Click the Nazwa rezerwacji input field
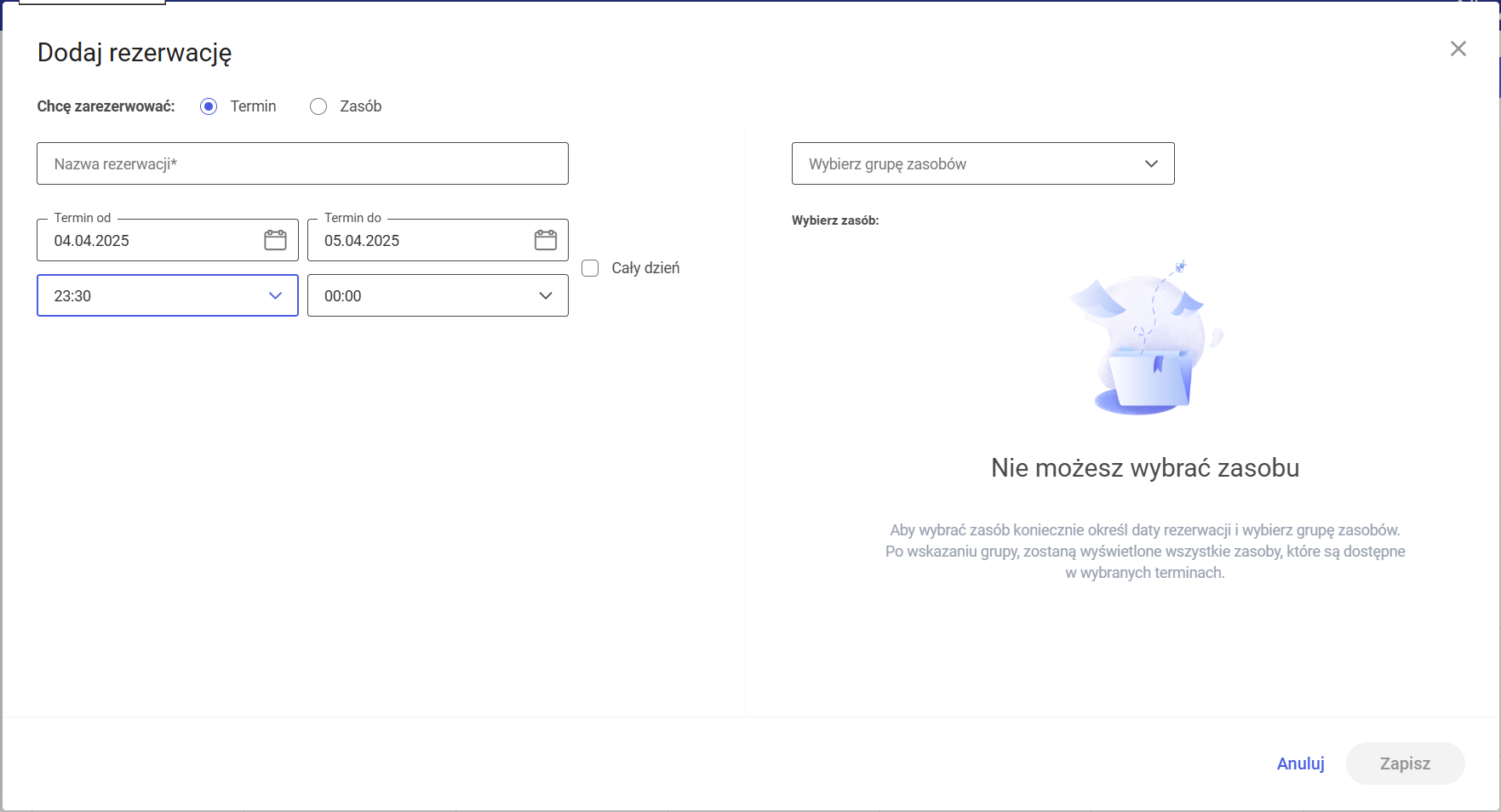 [302, 163]
